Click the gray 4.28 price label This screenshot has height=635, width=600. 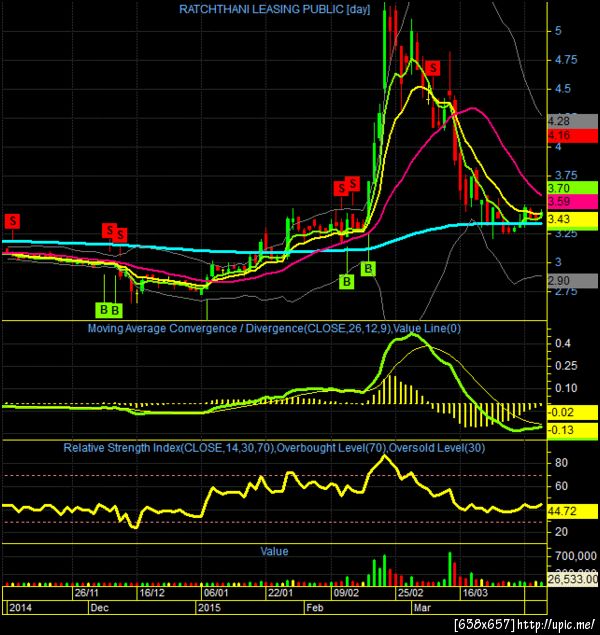tap(572, 121)
